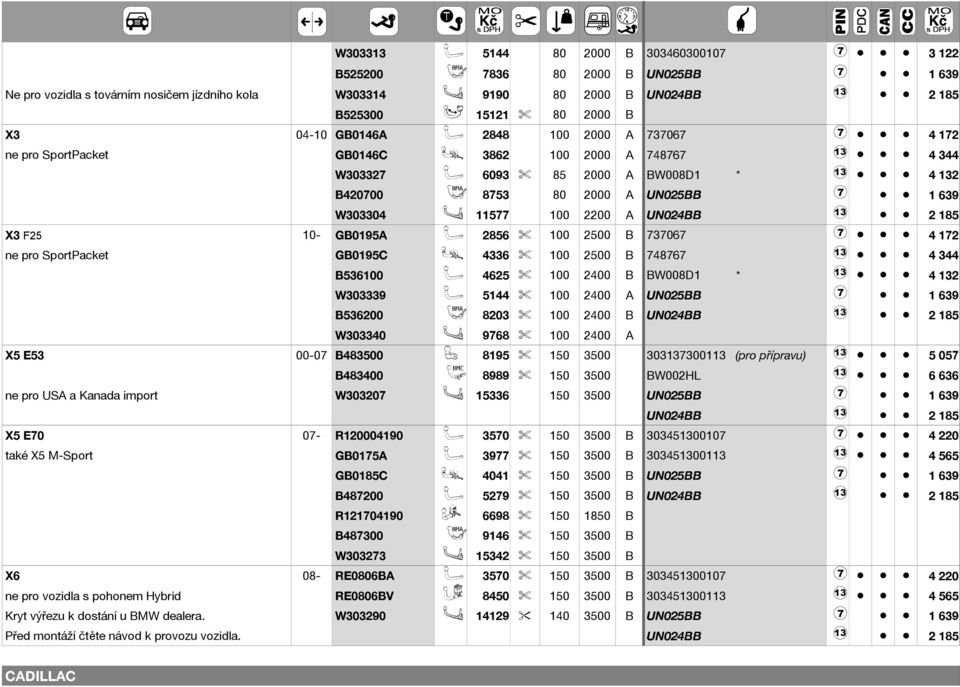
Task: Click the scissors icon in row GB0195A
Action: (x=525, y=235)
